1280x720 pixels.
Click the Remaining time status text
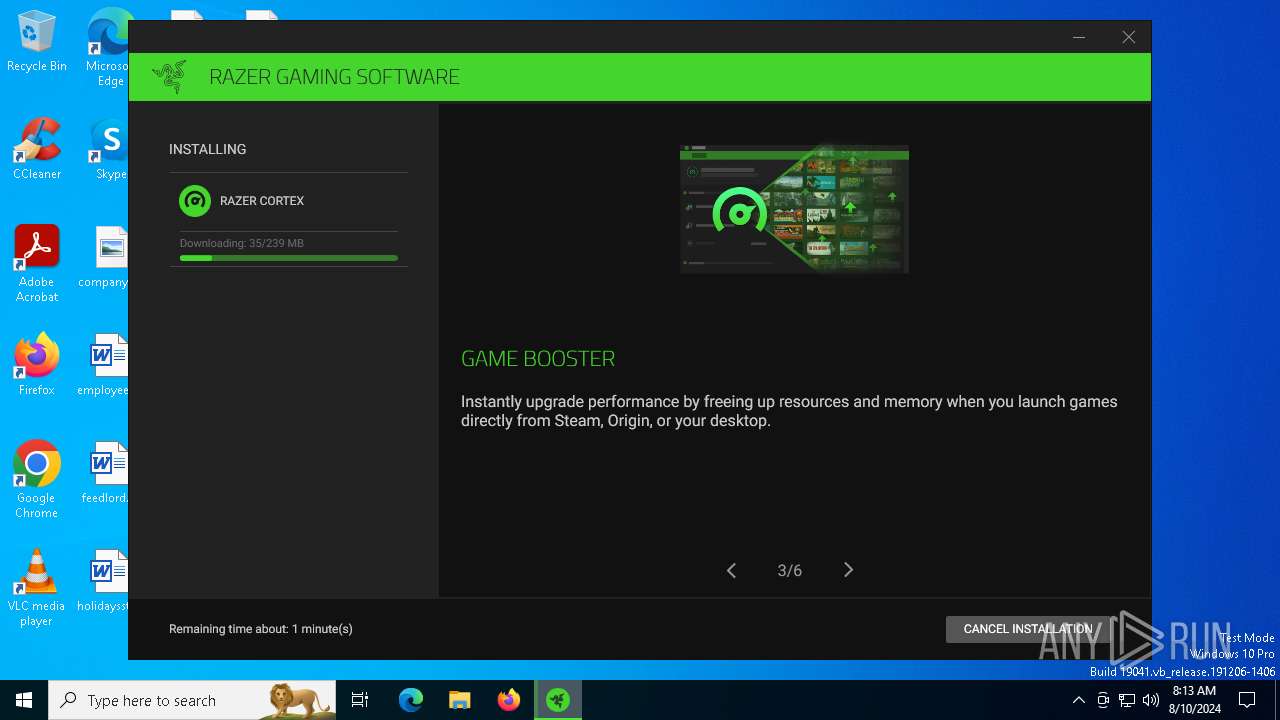click(261, 629)
